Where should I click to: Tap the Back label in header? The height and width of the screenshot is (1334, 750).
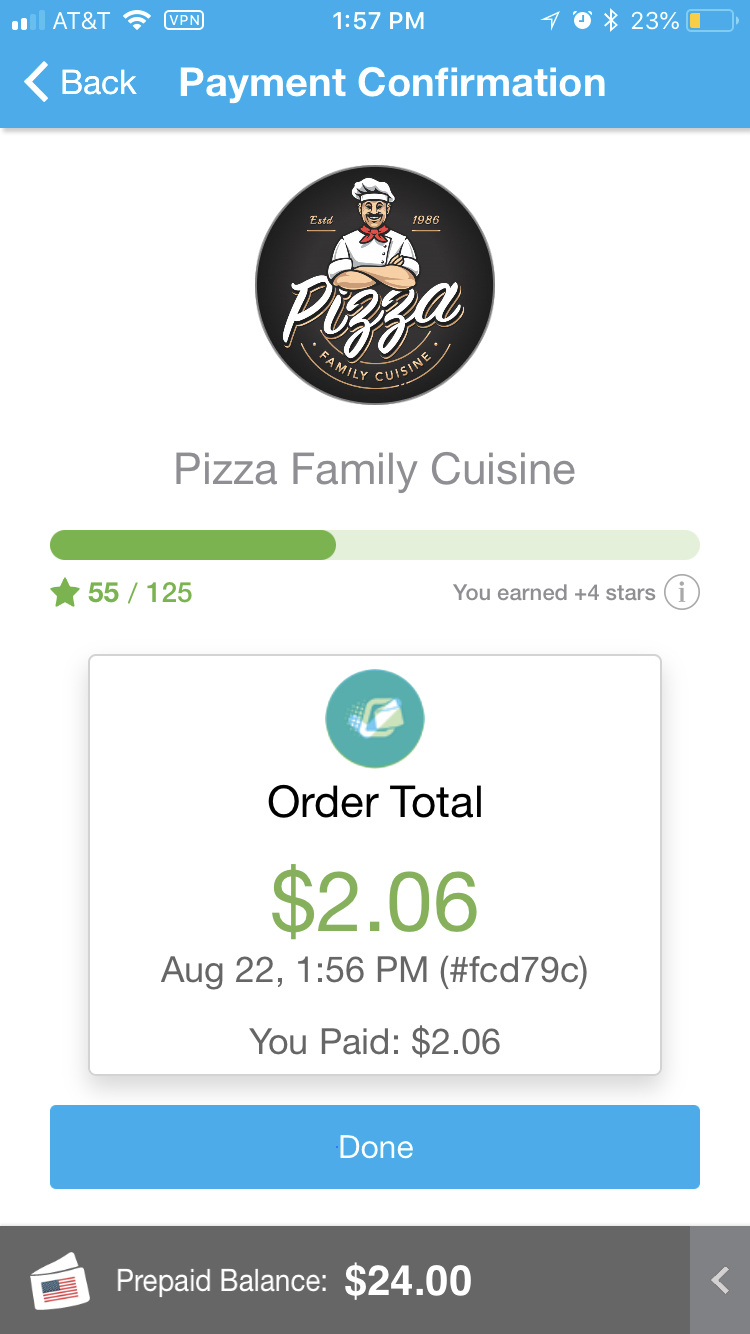98,82
